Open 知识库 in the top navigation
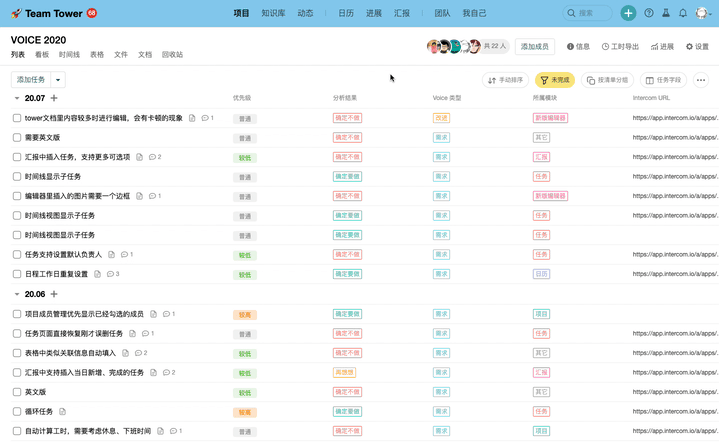The height and width of the screenshot is (444, 719). [x=272, y=13]
